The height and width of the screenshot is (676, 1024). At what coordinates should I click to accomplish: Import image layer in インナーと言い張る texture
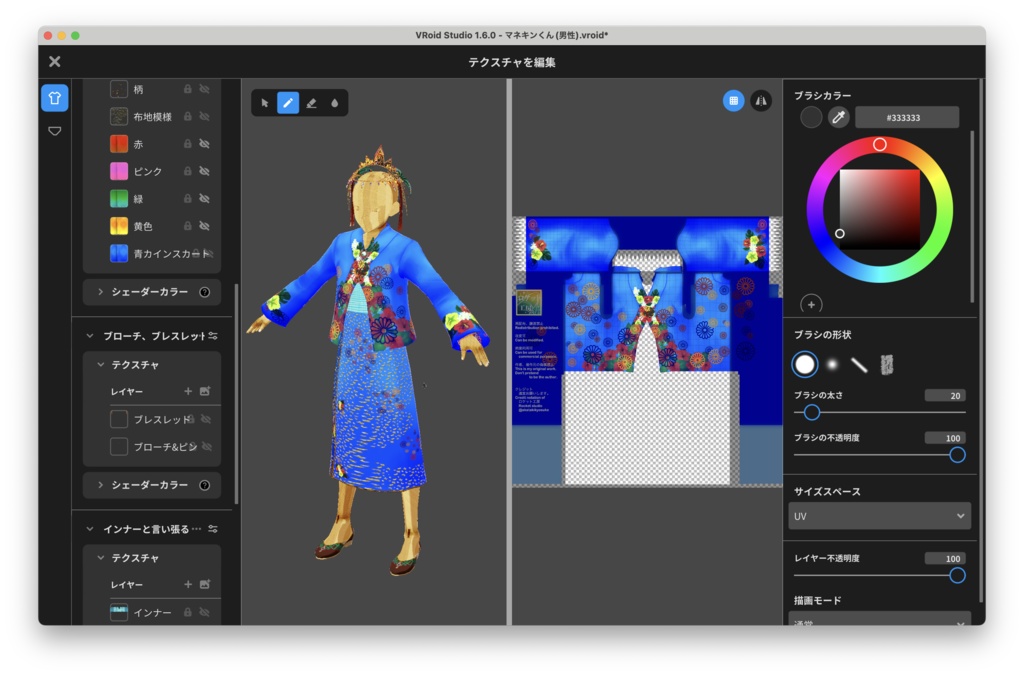tap(205, 585)
